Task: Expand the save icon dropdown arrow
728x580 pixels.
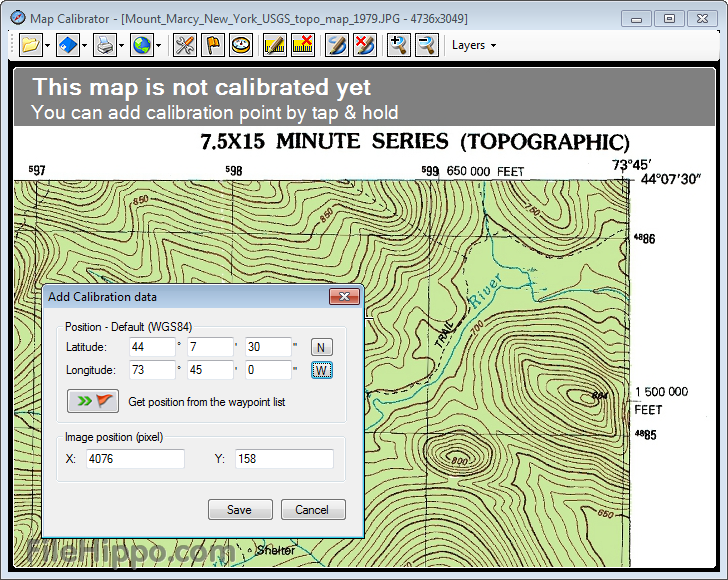Action: point(84,46)
